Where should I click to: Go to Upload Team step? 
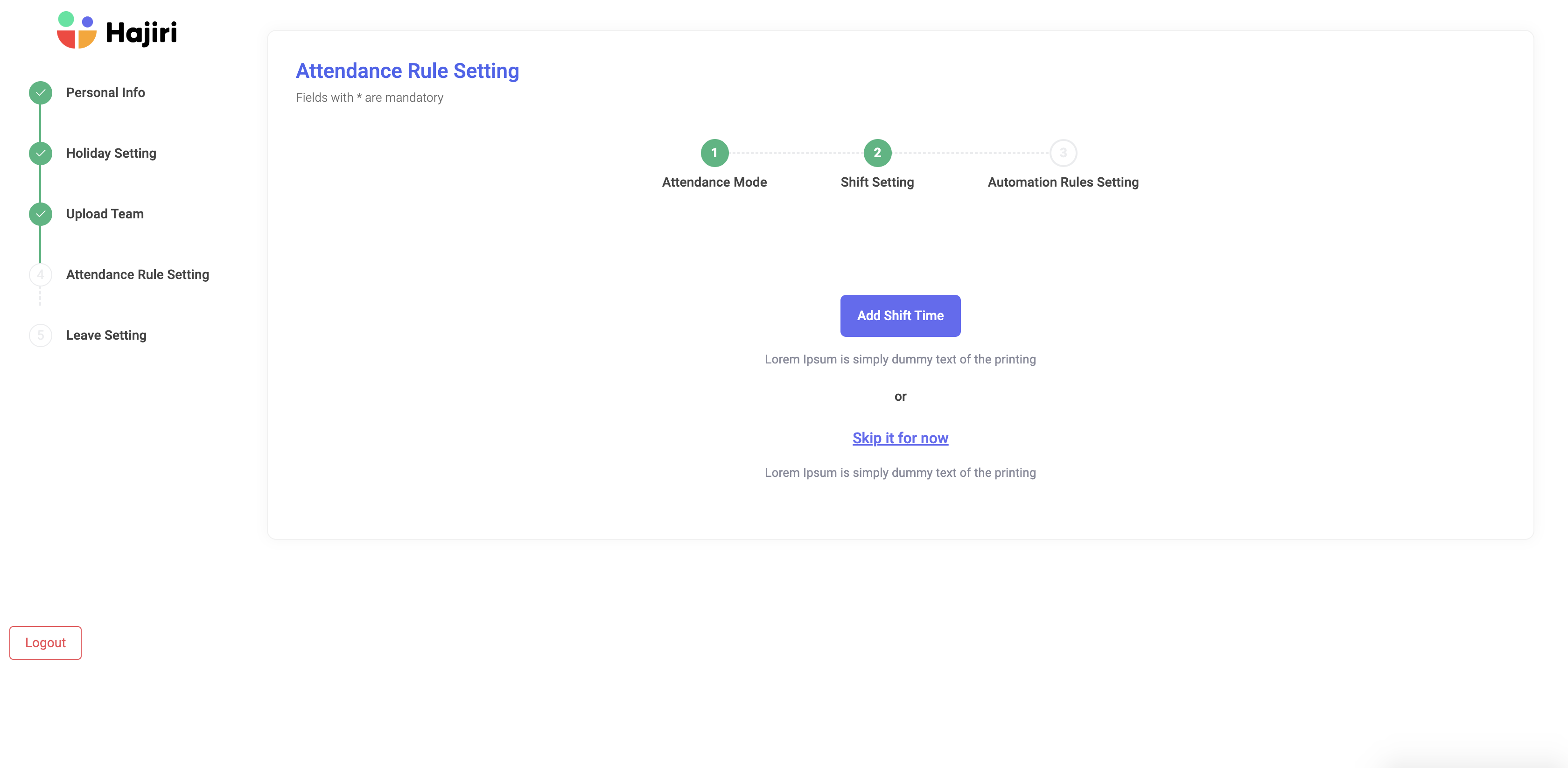coord(105,214)
